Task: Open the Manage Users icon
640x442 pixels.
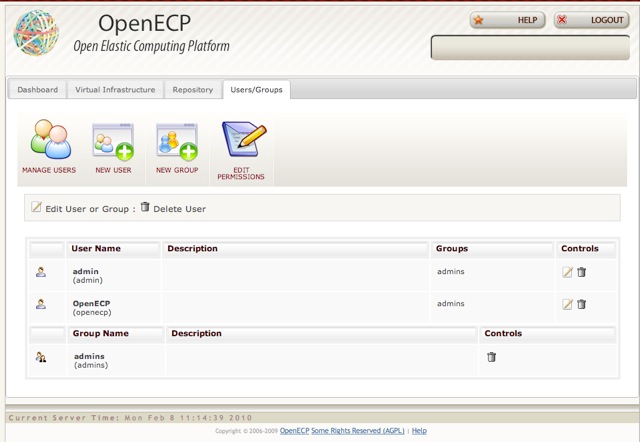Action: 51,139
